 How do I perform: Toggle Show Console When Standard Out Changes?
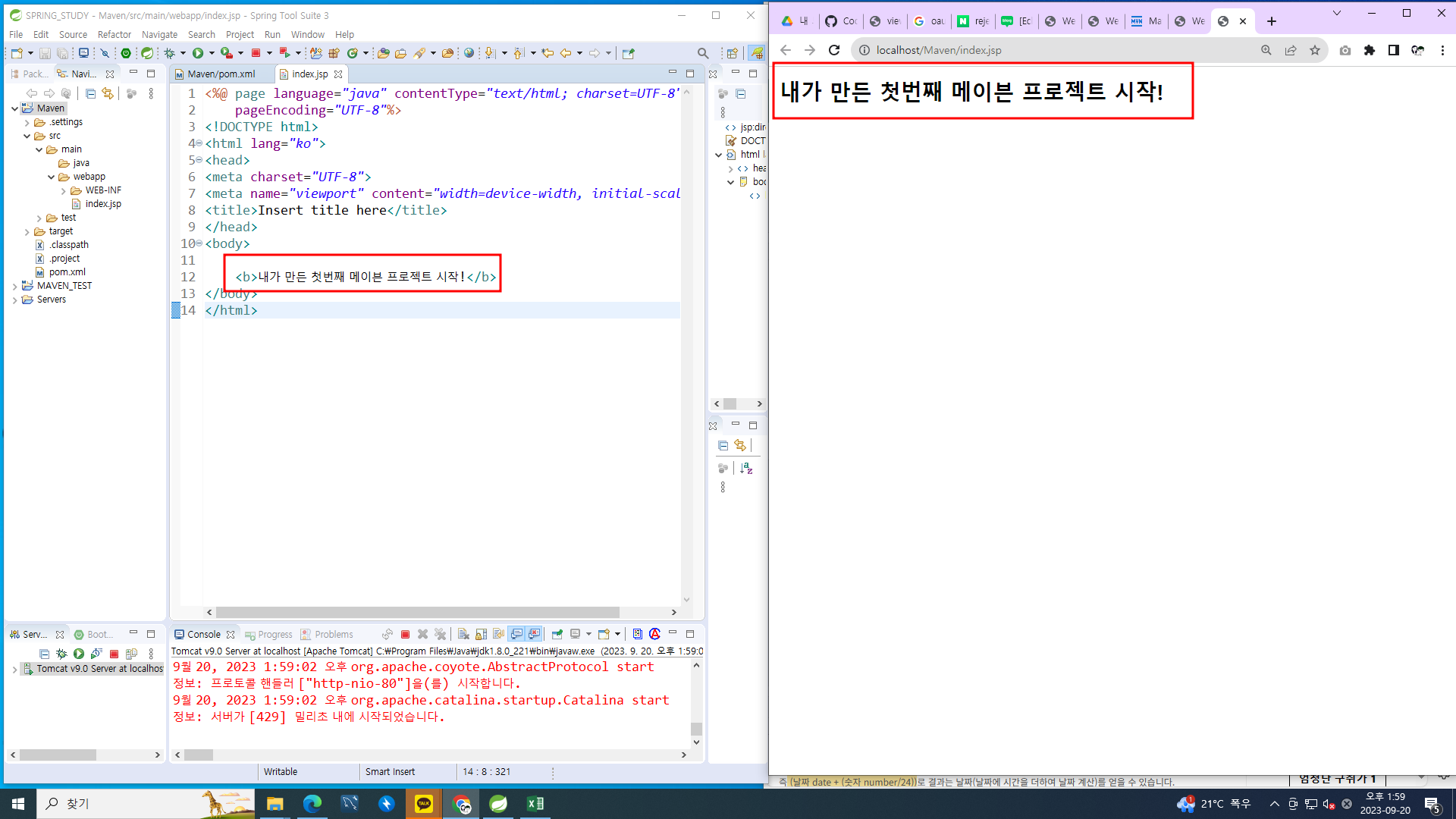click(x=516, y=635)
